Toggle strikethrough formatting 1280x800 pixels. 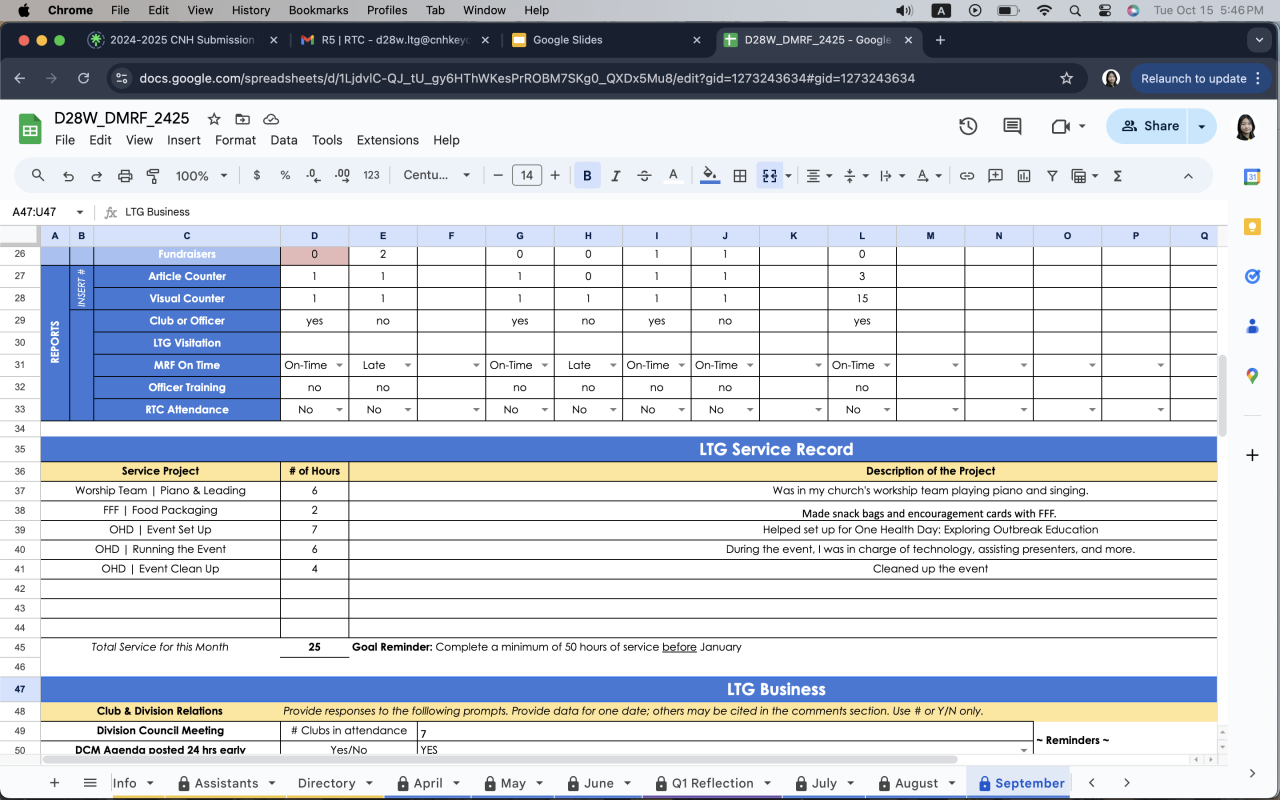click(644, 175)
